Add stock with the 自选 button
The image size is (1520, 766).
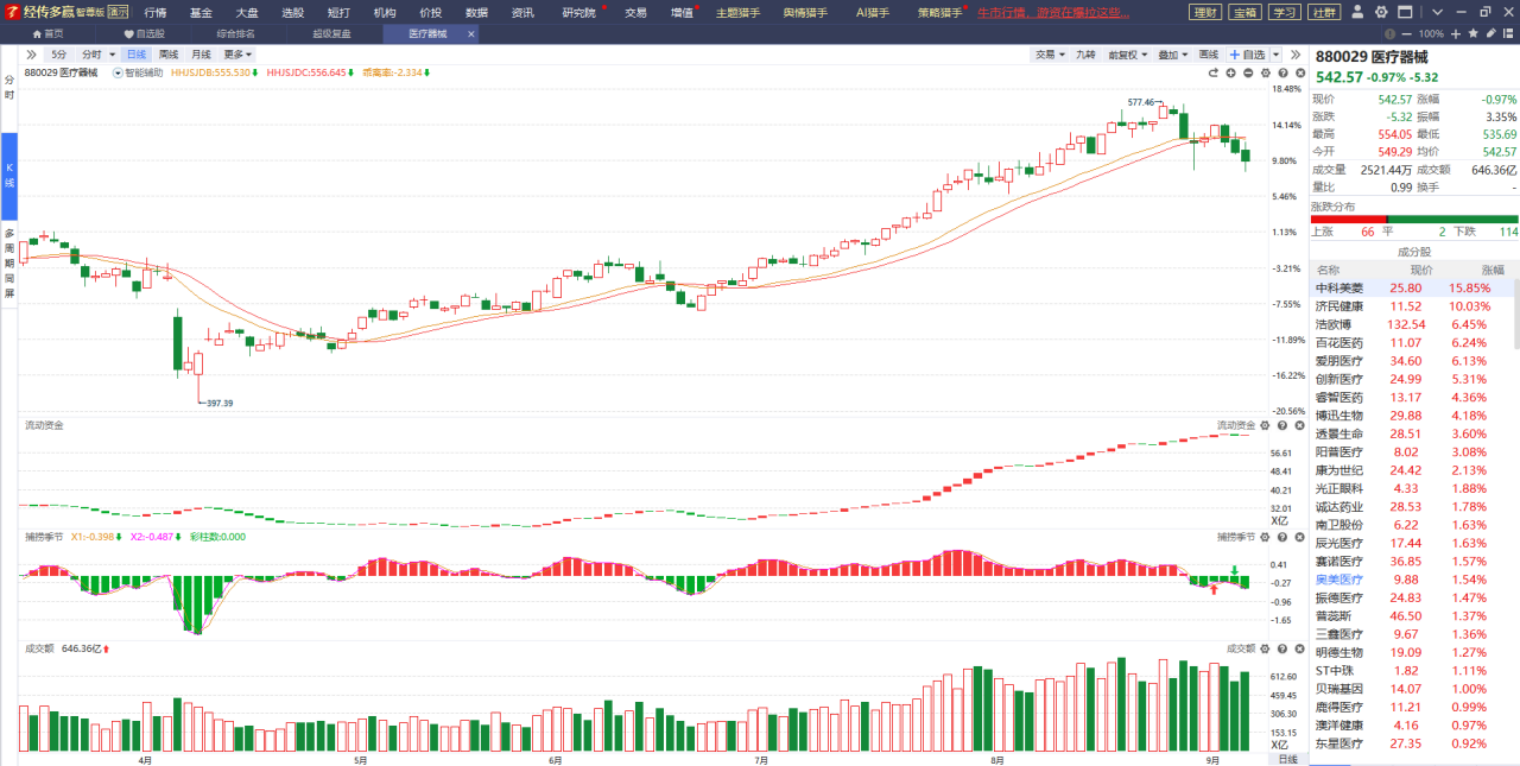(1247, 54)
